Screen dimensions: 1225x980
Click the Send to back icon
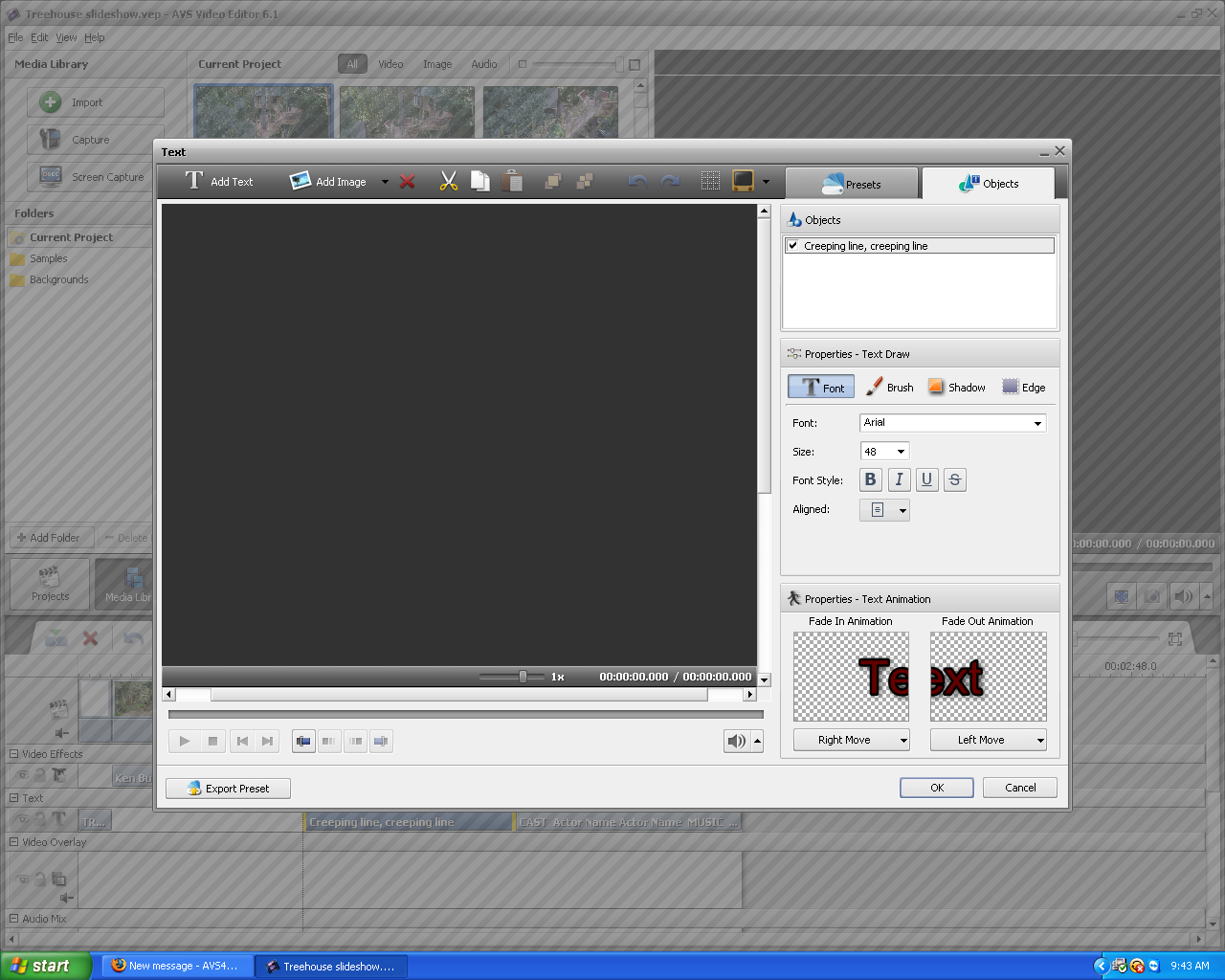(585, 181)
